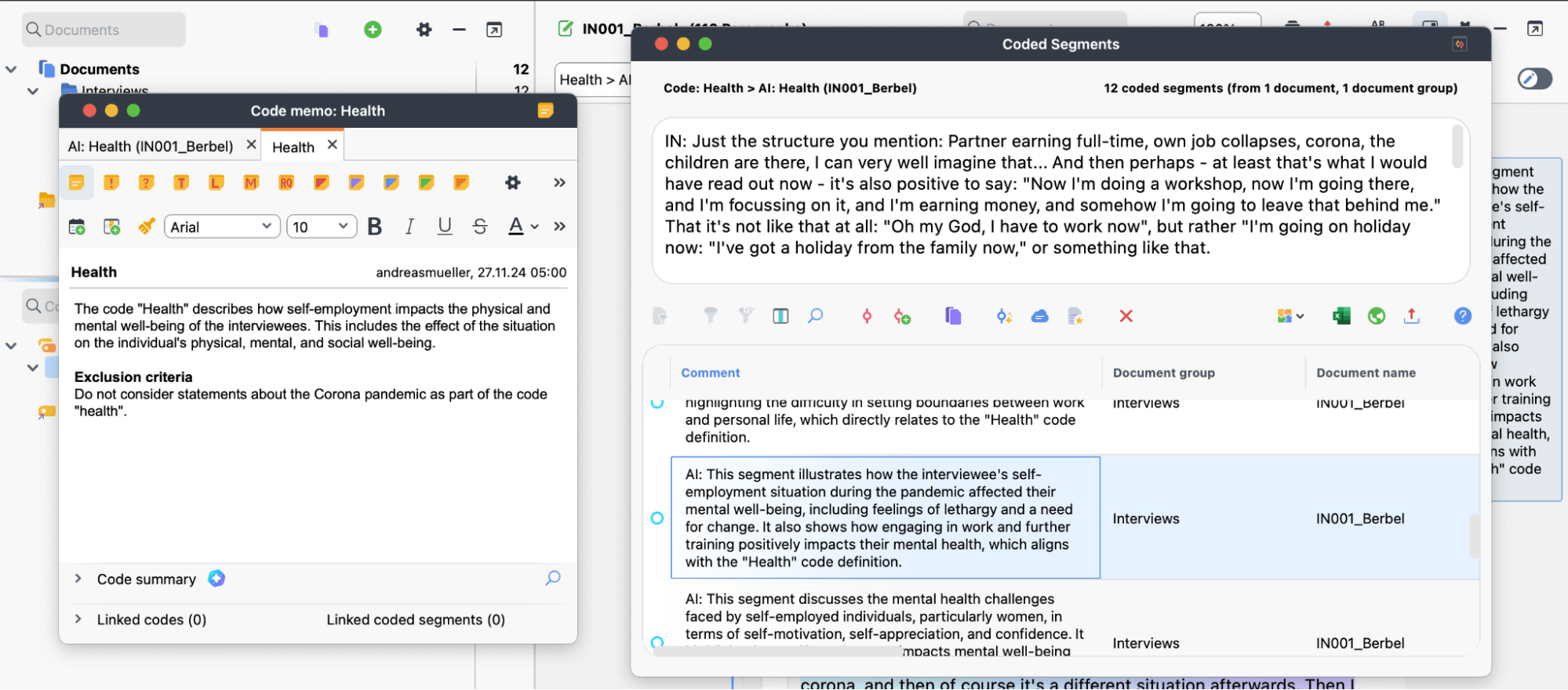The width and height of the screenshot is (1568, 690).
Task: Open the Arial font dropdown
Action: tap(221, 227)
